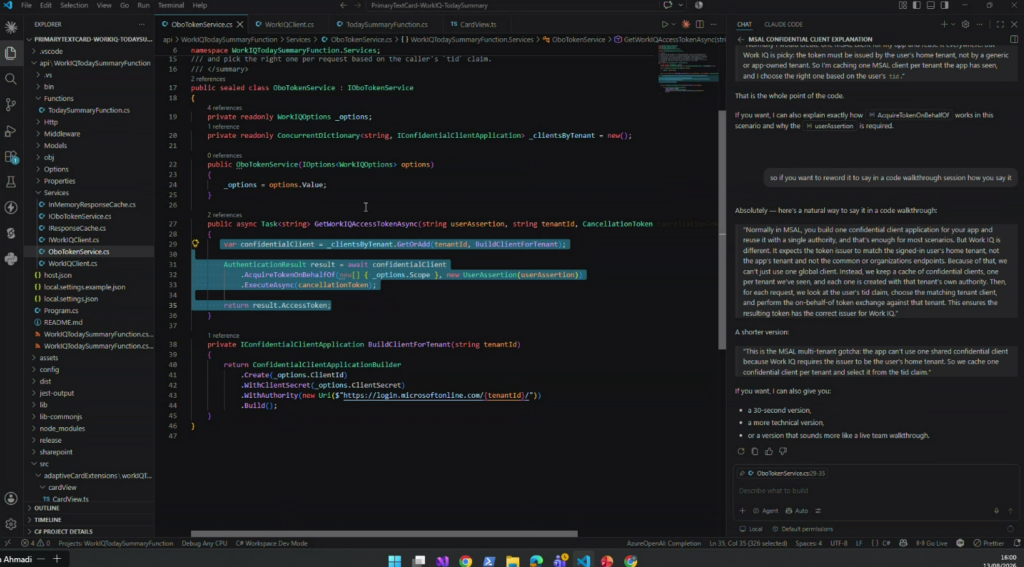This screenshot has width=1024, height=567.
Task: Start voice input microphone in chat
Action: coord(996,511)
